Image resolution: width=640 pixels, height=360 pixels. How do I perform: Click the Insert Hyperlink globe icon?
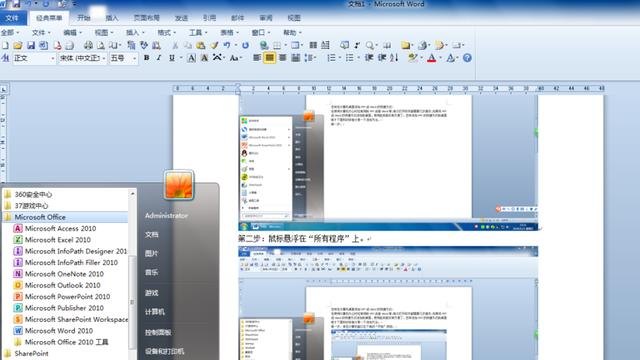[x=264, y=45]
